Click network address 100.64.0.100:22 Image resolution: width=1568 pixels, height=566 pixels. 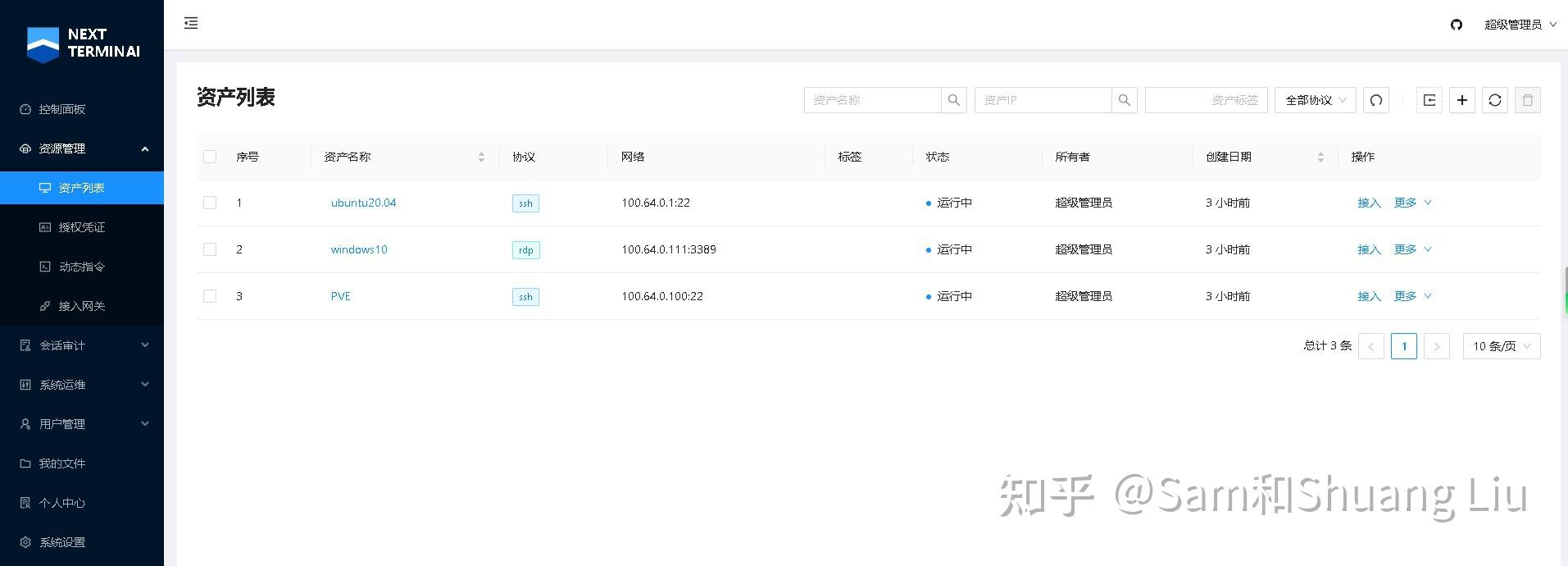(662, 296)
